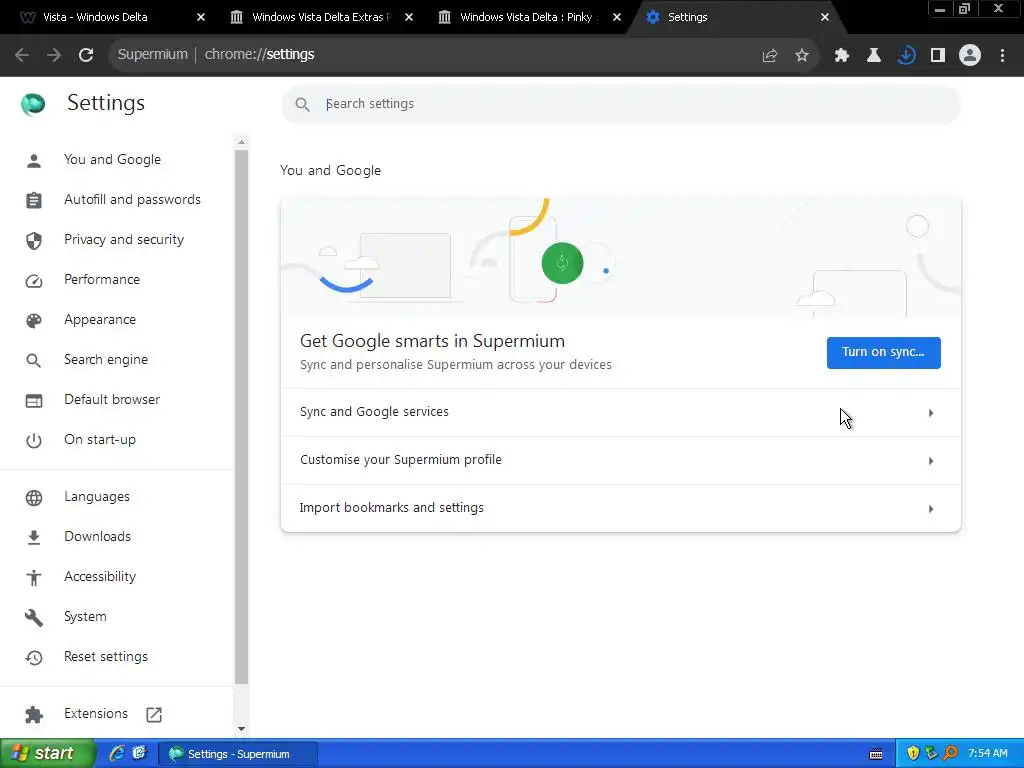Screen dimensions: 1024x768
Task: Click the palette icon for Appearance
Action: click(34, 320)
